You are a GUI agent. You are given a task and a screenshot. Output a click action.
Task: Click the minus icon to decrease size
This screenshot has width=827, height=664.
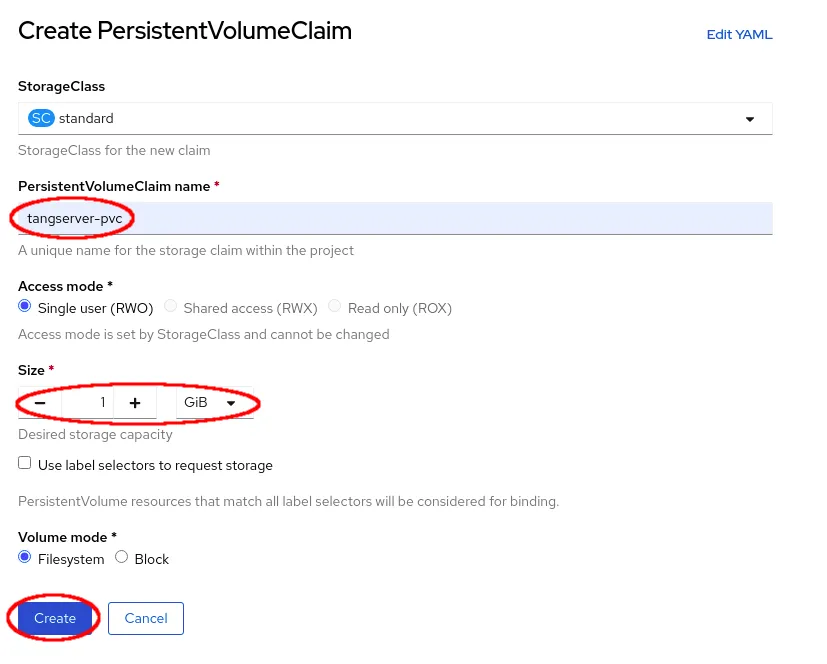tap(39, 402)
